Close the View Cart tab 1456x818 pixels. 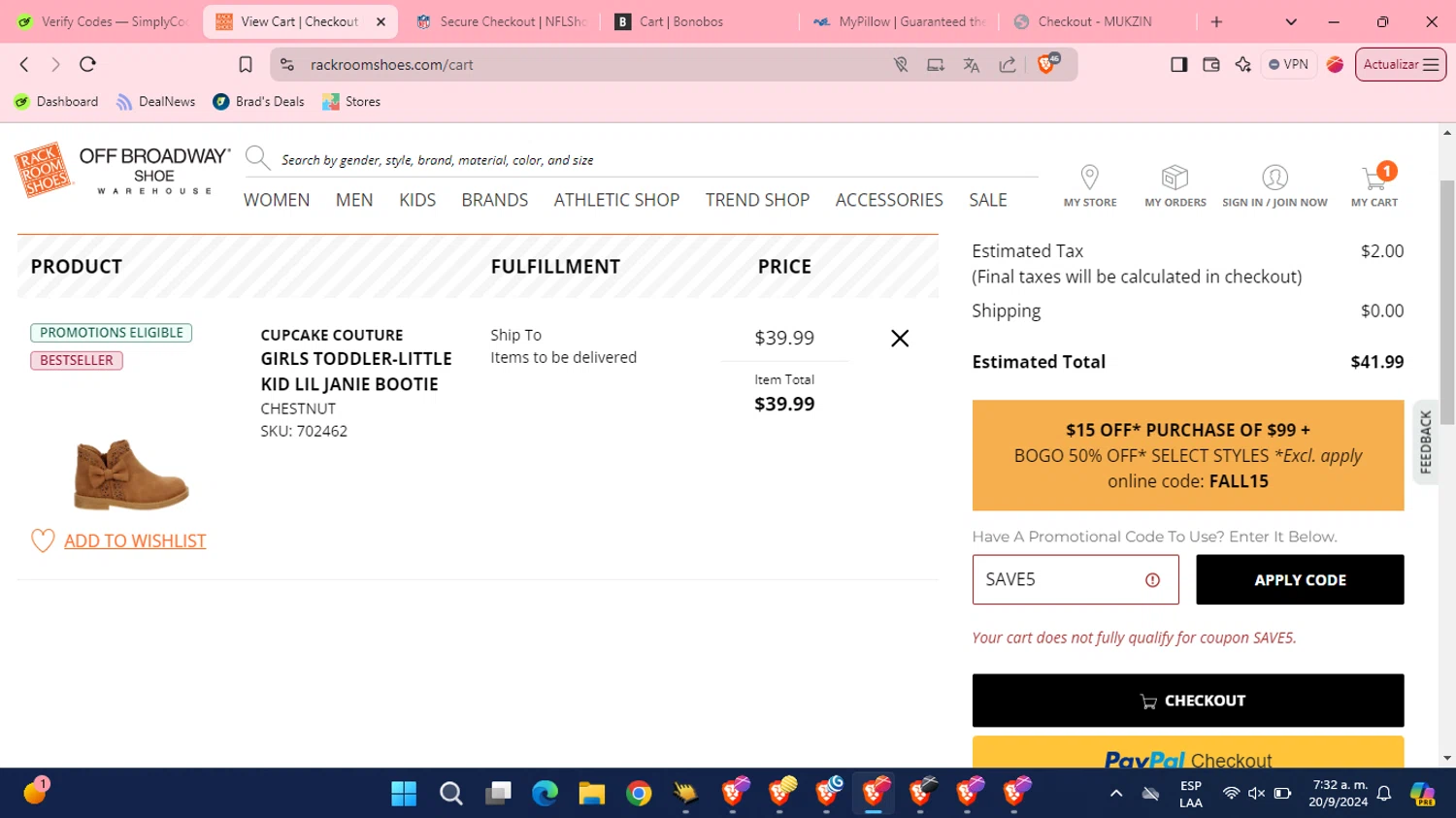[x=381, y=21]
